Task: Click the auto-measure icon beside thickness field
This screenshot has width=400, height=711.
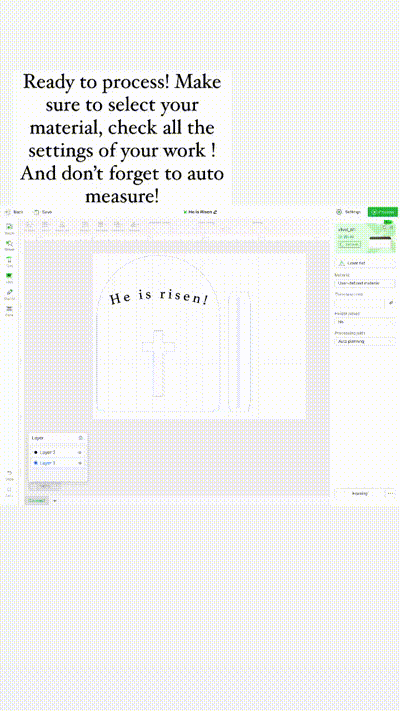Action: pyautogui.click(x=391, y=302)
